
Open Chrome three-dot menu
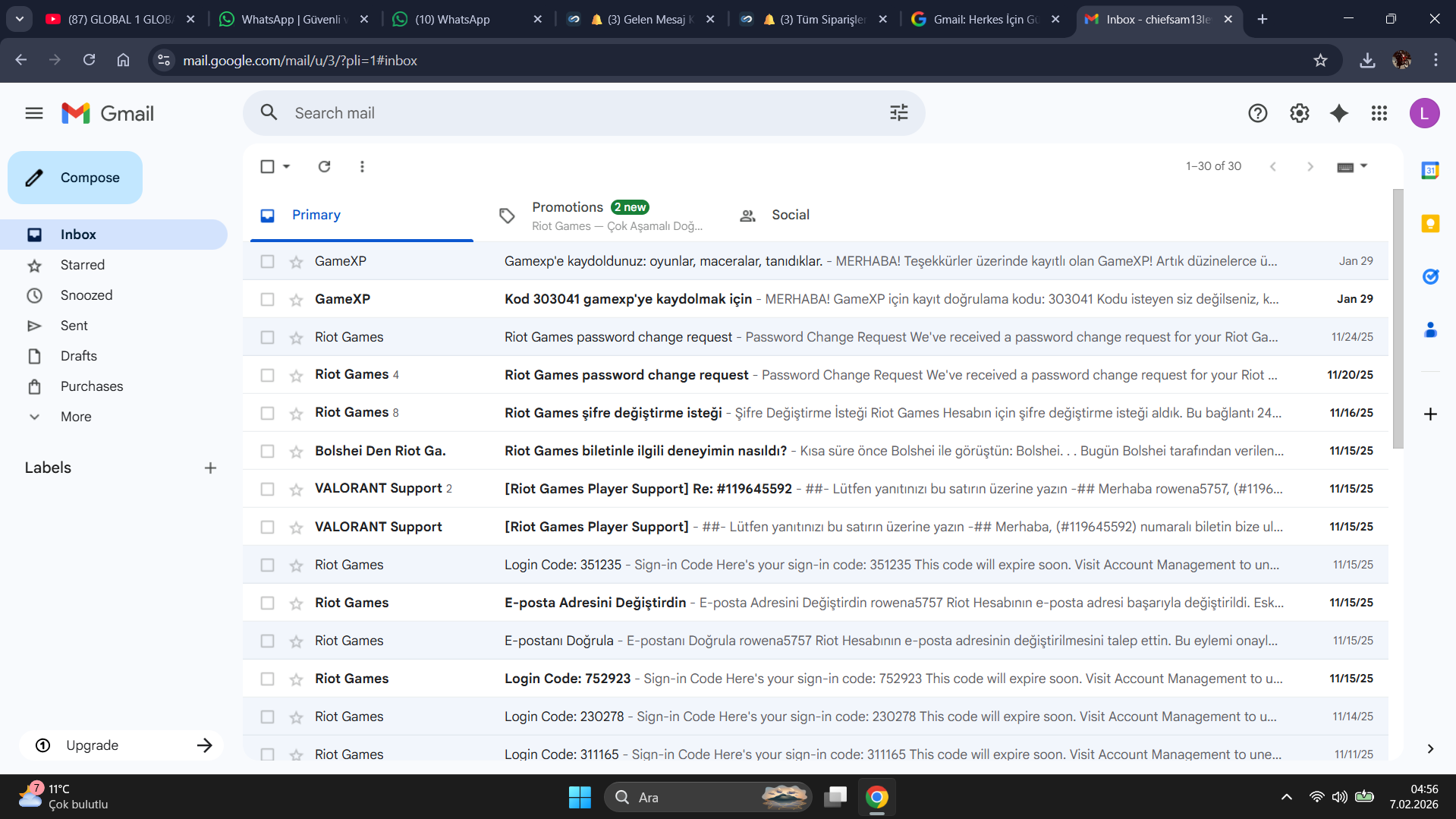pos(1436,60)
